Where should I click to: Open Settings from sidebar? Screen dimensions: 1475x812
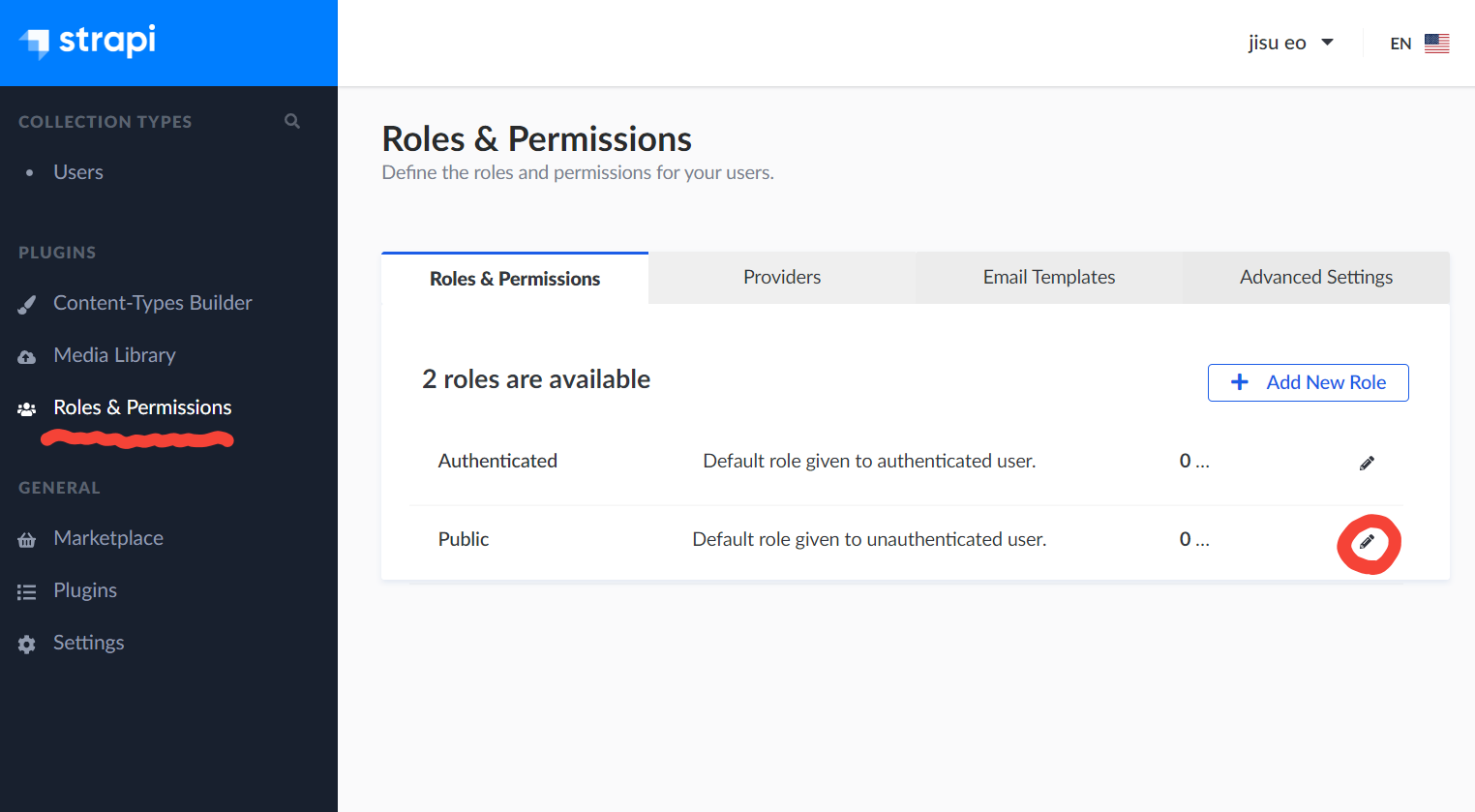click(x=89, y=643)
